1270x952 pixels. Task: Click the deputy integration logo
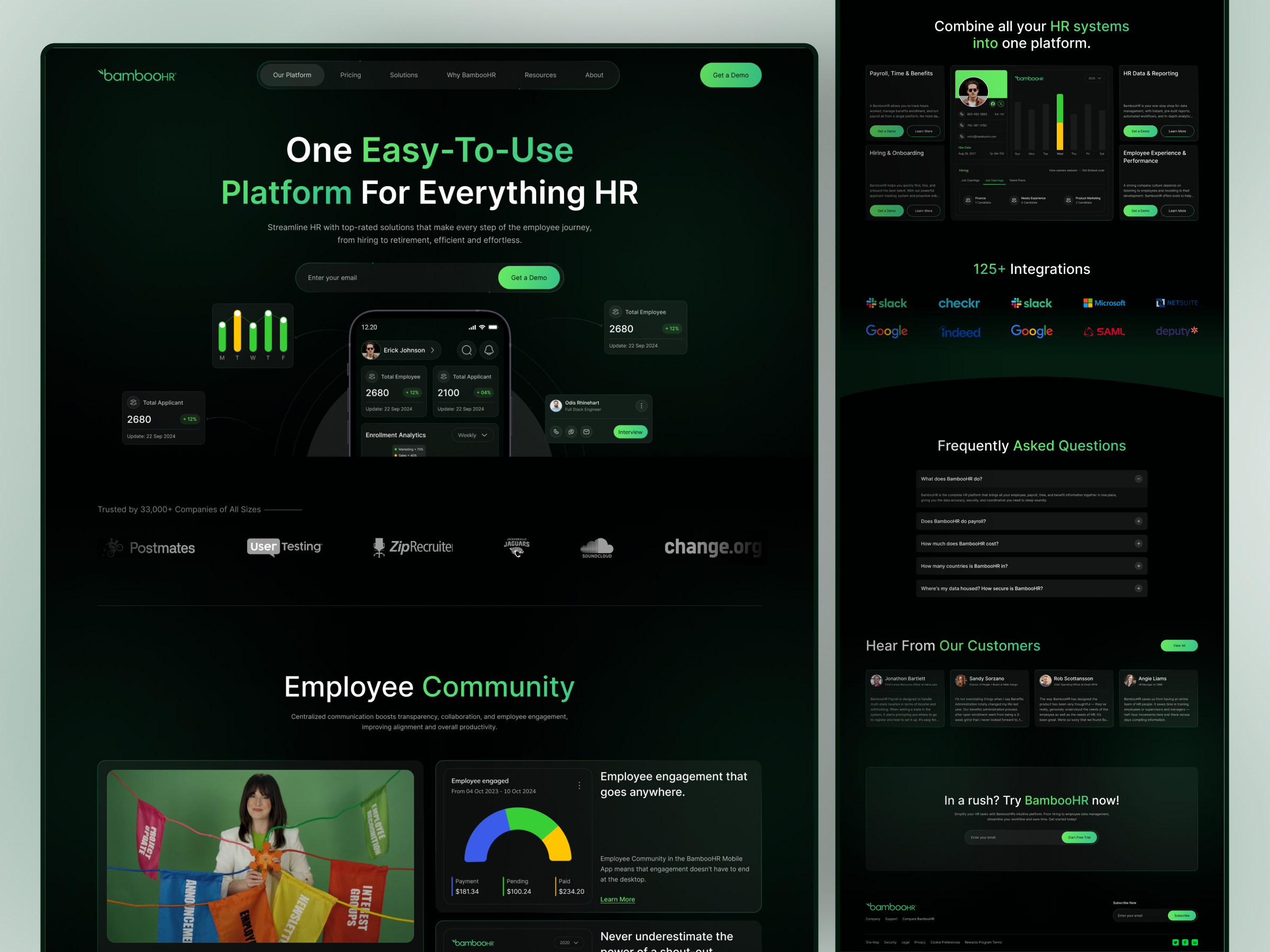(1176, 331)
